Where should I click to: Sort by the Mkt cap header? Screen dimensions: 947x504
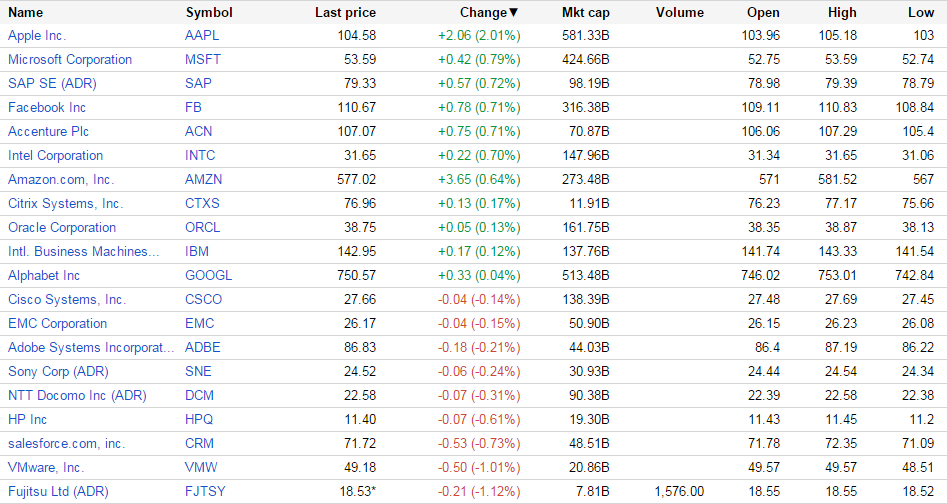585,12
